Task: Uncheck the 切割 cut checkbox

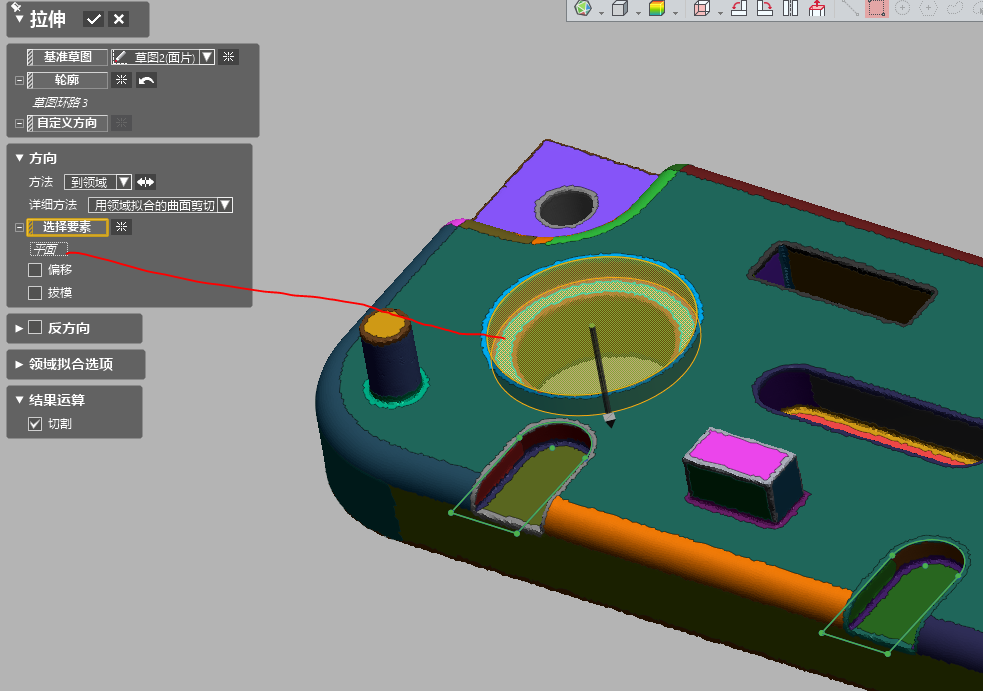Action: coord(35,425)
